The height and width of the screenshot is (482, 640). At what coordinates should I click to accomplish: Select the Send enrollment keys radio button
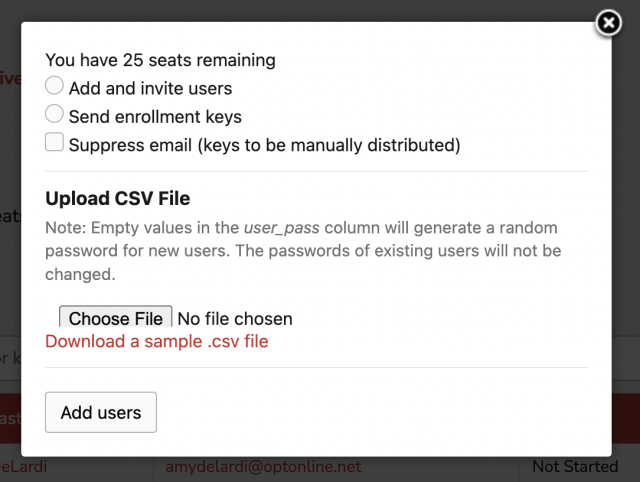[54, 113]
